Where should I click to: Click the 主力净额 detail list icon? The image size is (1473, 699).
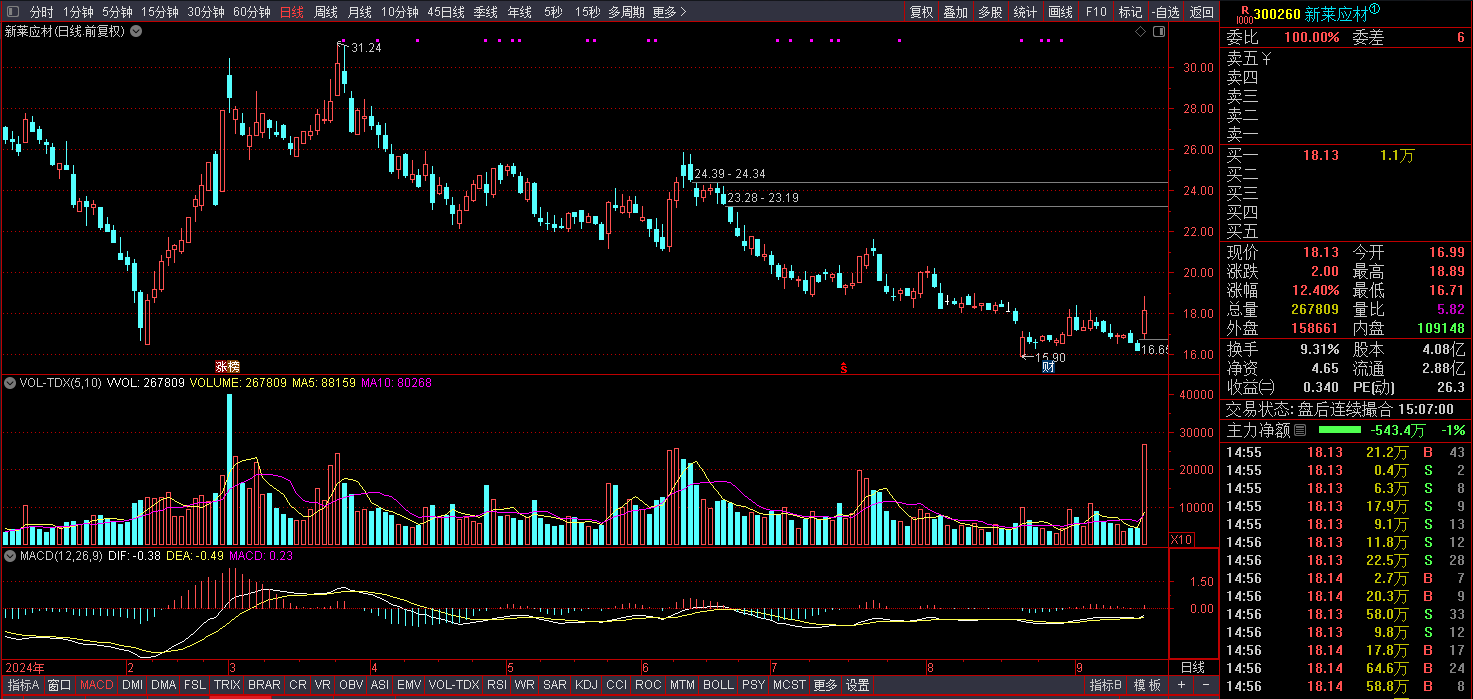pos(1300,430)
